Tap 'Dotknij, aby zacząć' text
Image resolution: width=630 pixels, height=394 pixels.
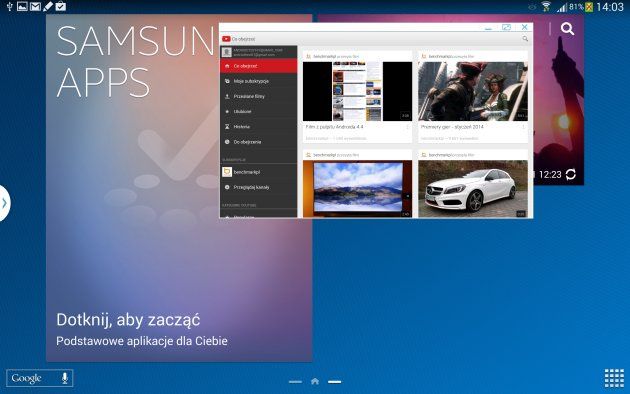(x=128, y=320)
